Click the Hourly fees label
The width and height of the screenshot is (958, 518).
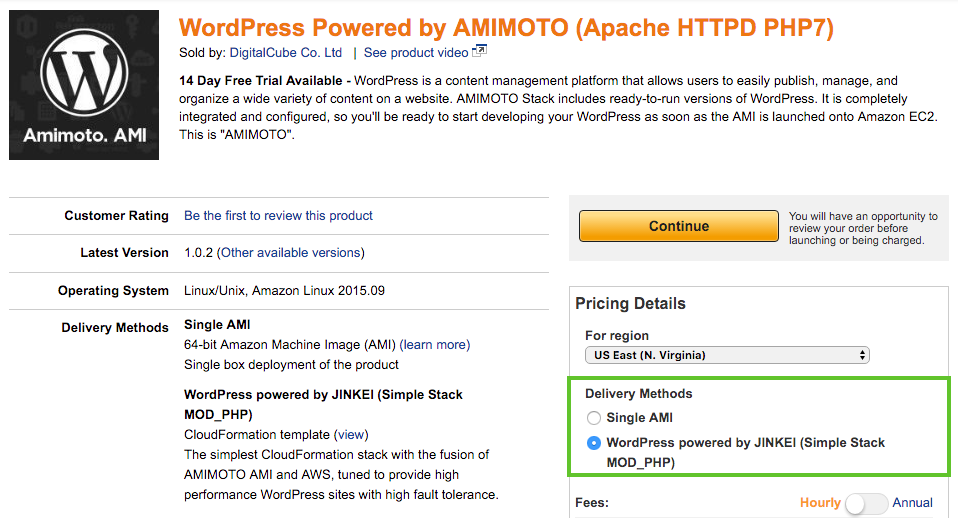pos(820,503)
